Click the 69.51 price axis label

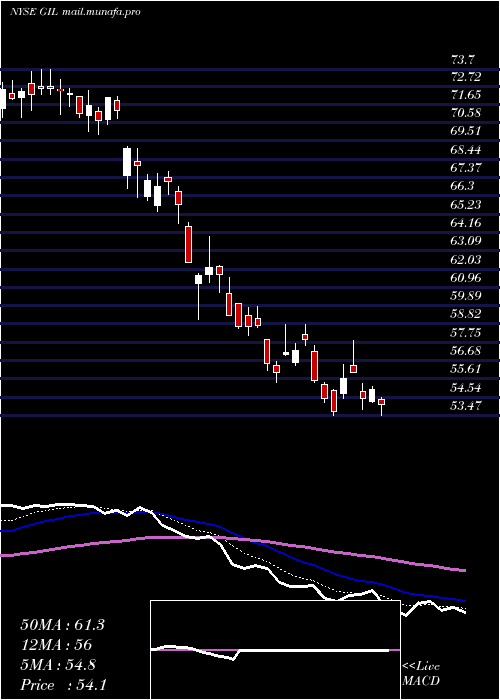coord(466,131)
